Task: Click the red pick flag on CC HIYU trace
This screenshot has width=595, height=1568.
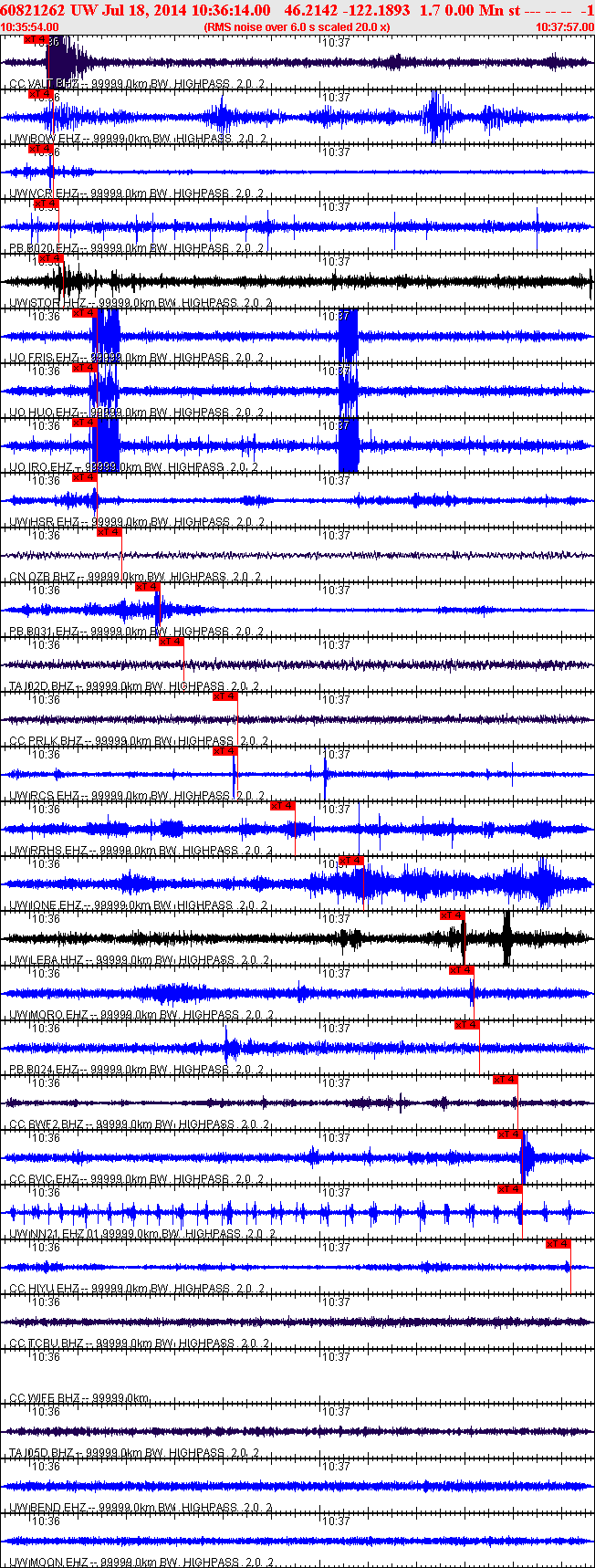Action: 558,1244
